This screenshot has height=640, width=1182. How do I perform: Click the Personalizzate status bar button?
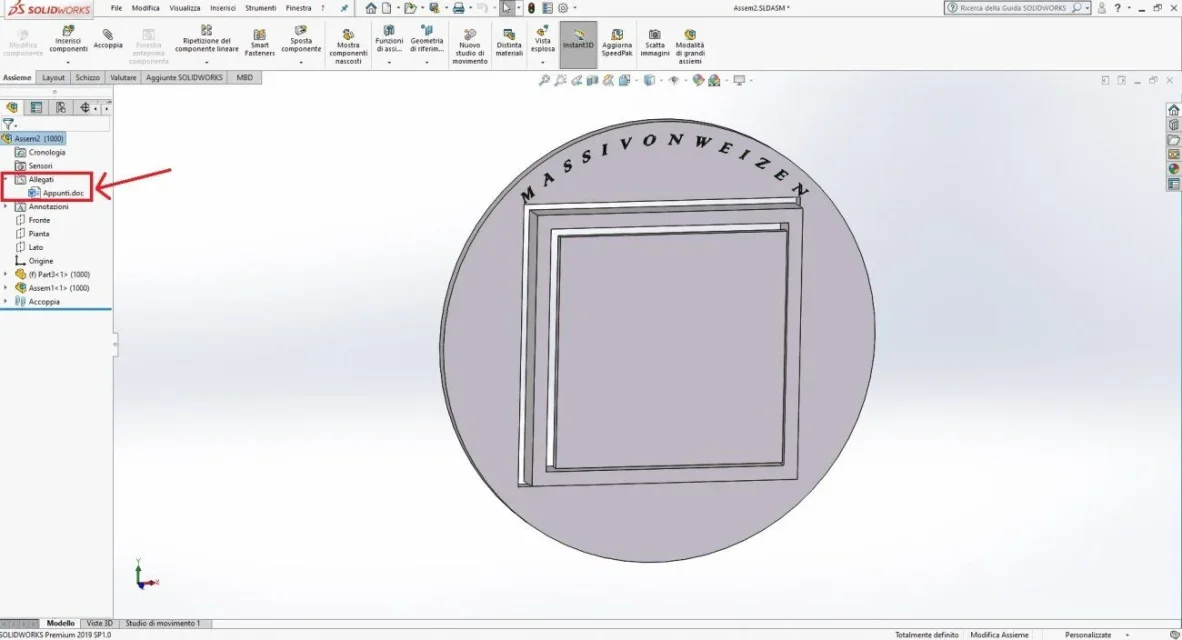pos(1088,635)
